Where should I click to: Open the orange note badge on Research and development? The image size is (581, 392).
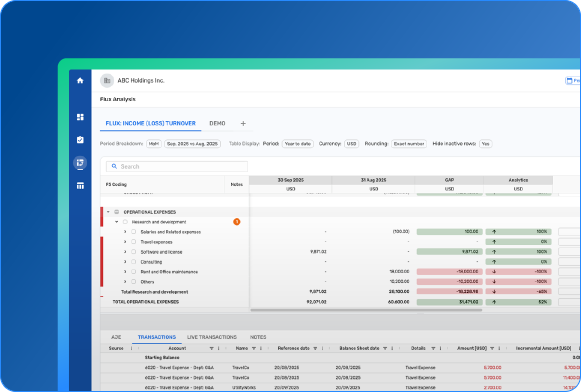coord(237,222)
